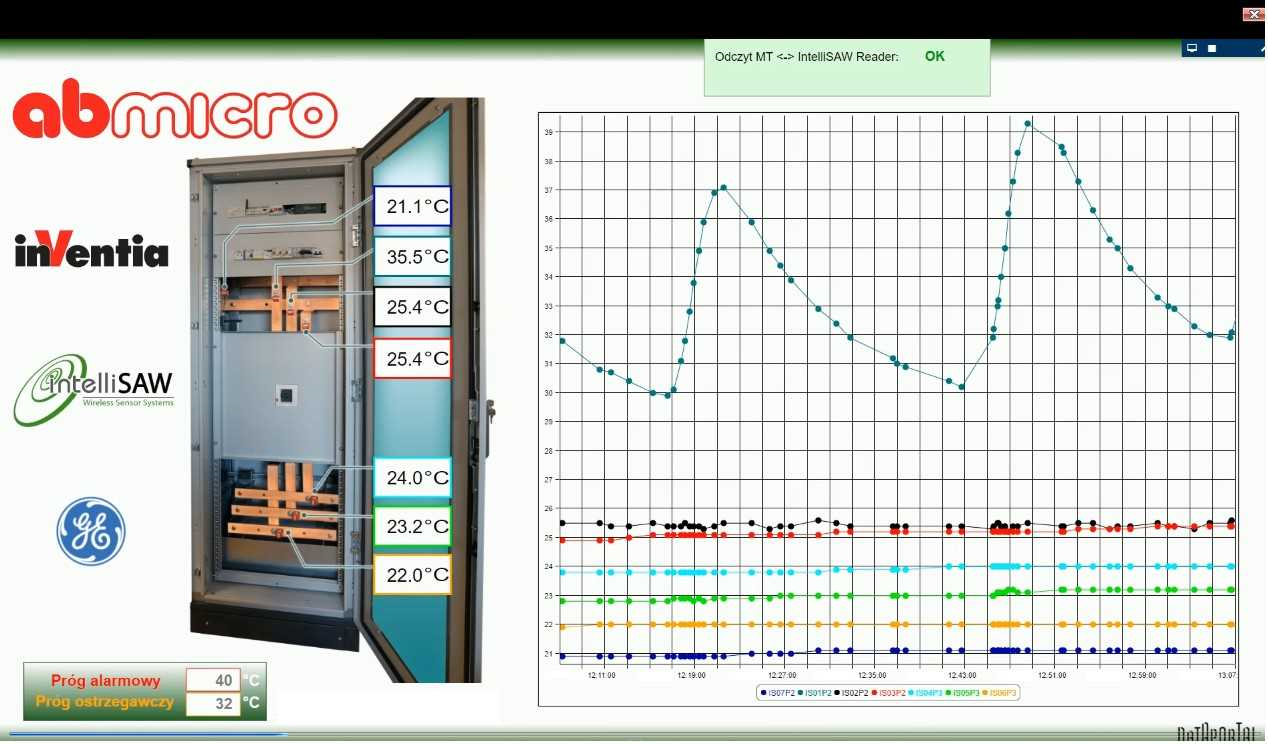
Task: Click the 'Odczyt MT <-> IntelliSAW Reader:' label
Action: coord(807,57)
